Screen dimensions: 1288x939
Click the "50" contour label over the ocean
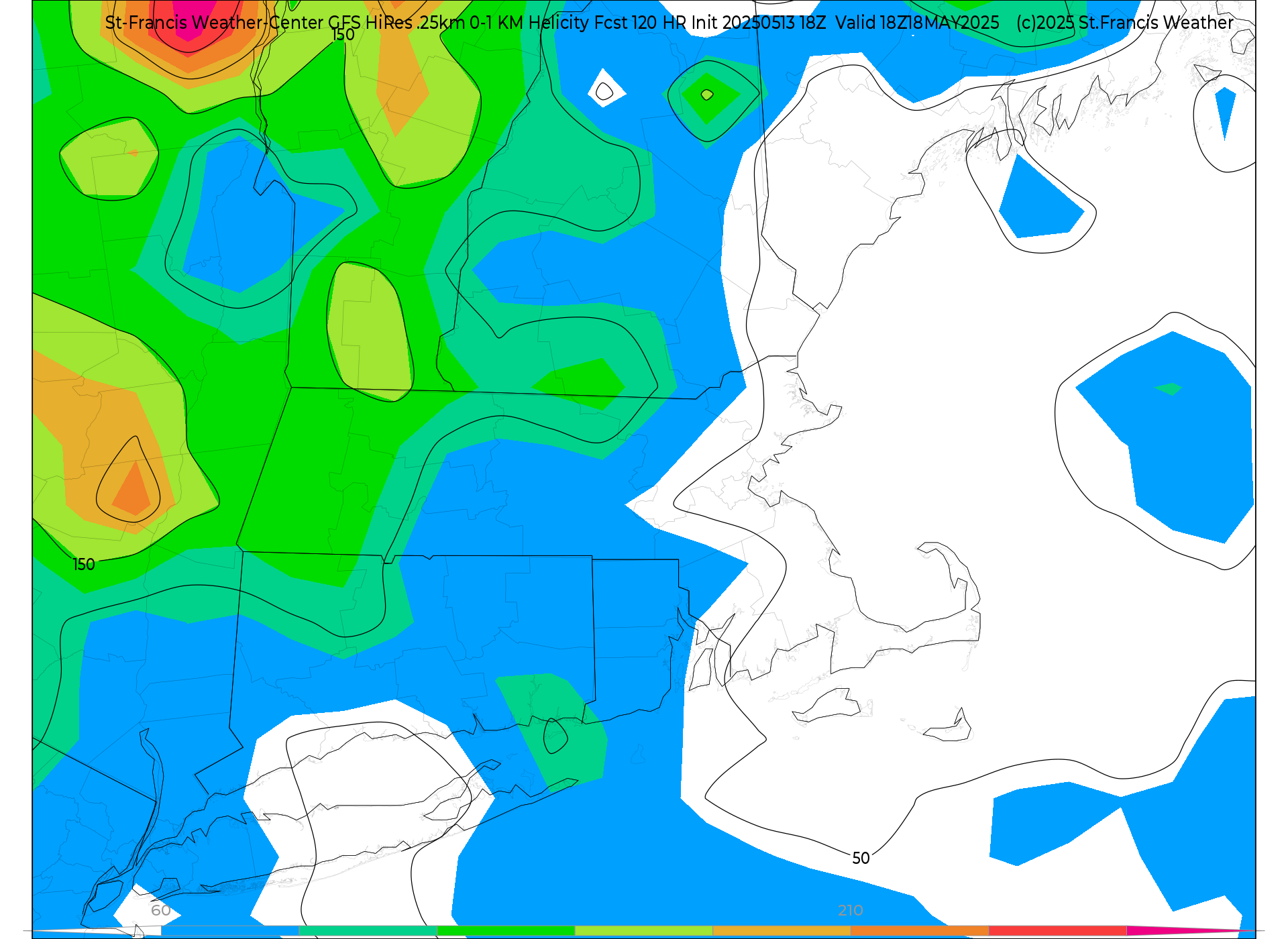[861, 858]
